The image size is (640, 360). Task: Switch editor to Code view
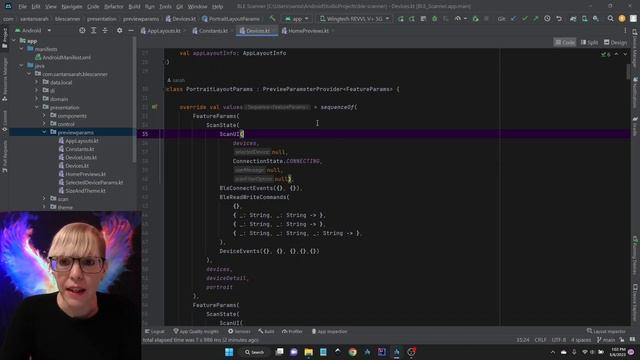565,42
